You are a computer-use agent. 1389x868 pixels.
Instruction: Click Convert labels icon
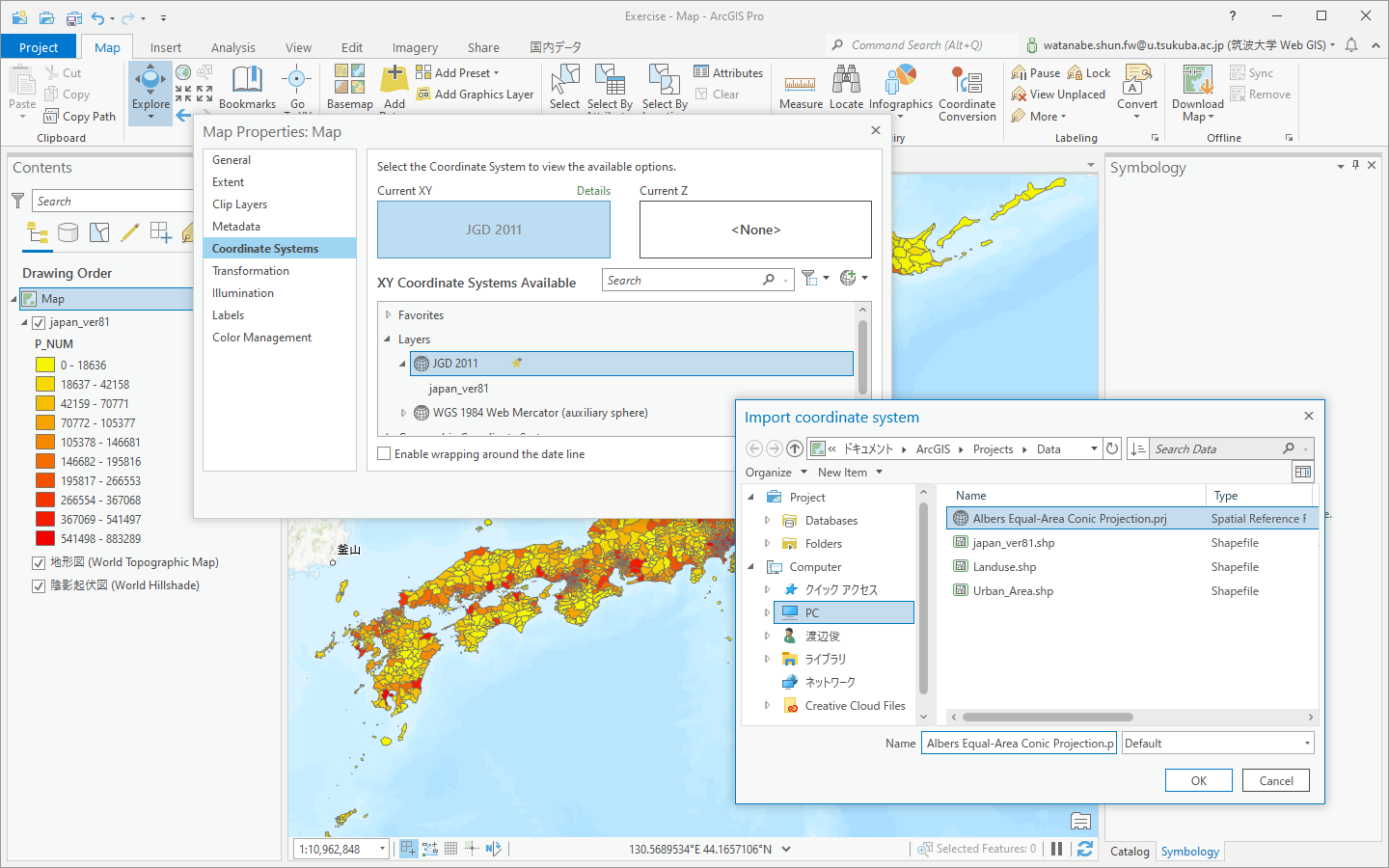(x=1137, y=78)
